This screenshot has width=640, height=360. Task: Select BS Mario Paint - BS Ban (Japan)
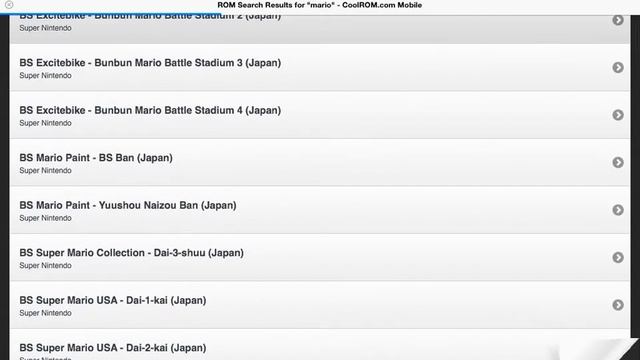[320, 162]
